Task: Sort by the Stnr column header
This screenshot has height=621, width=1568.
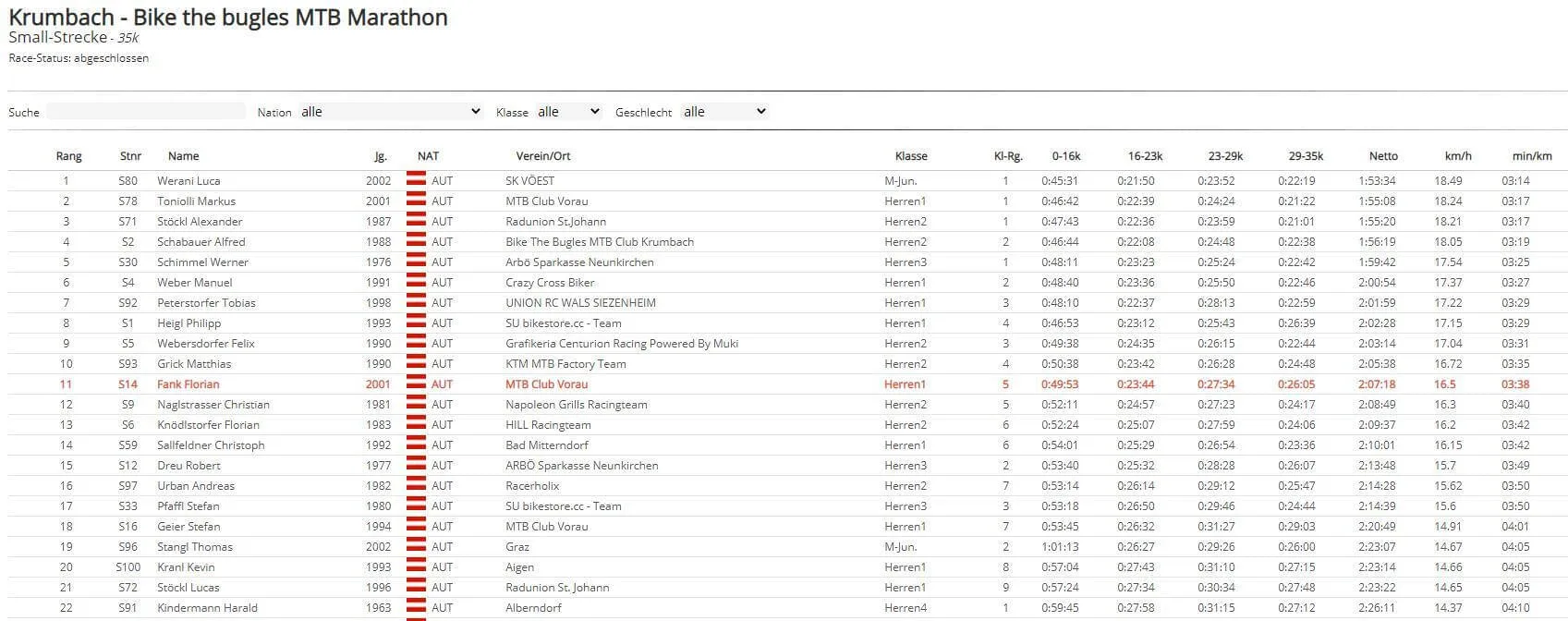Action: [x=130, y=156]
